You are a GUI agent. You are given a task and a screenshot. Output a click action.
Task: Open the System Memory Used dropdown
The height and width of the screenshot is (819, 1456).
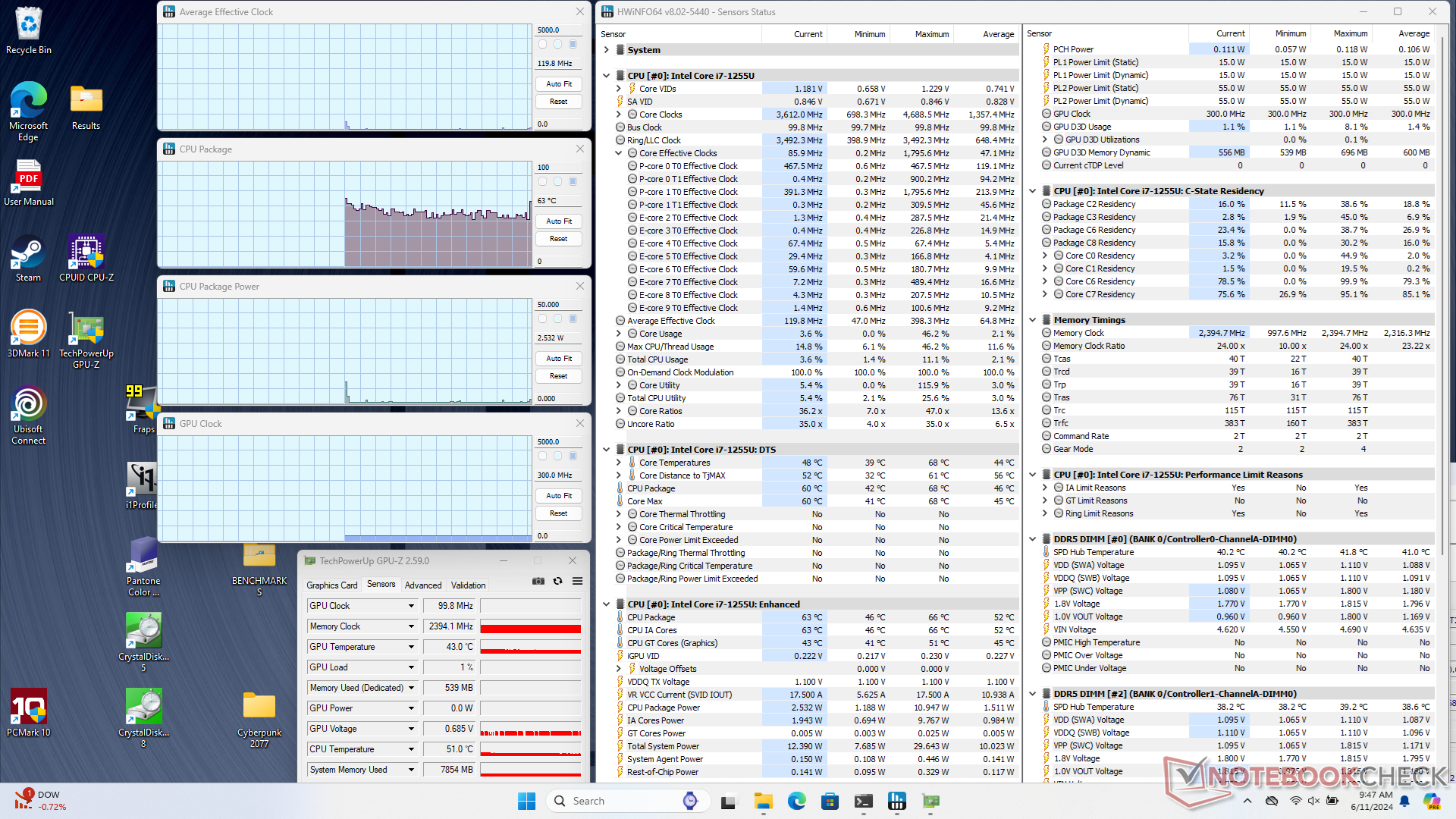[412, 770]
